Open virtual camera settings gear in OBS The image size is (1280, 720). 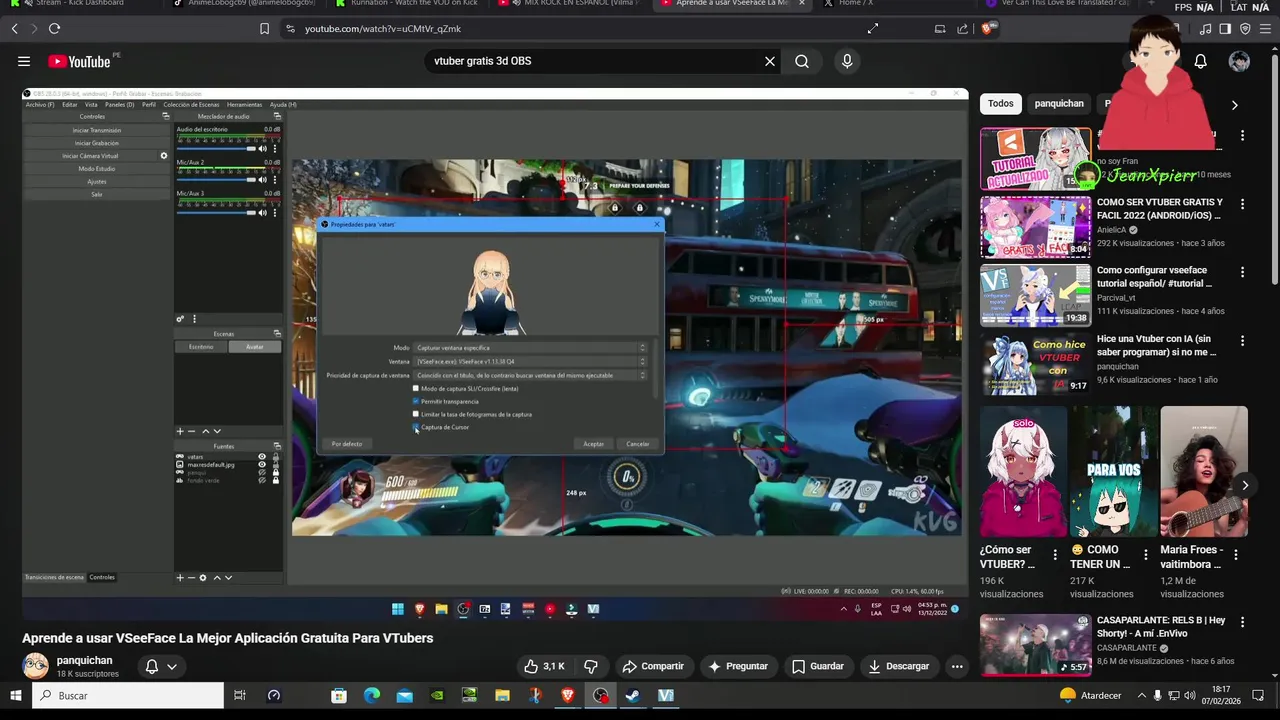(x=164, y=156)
